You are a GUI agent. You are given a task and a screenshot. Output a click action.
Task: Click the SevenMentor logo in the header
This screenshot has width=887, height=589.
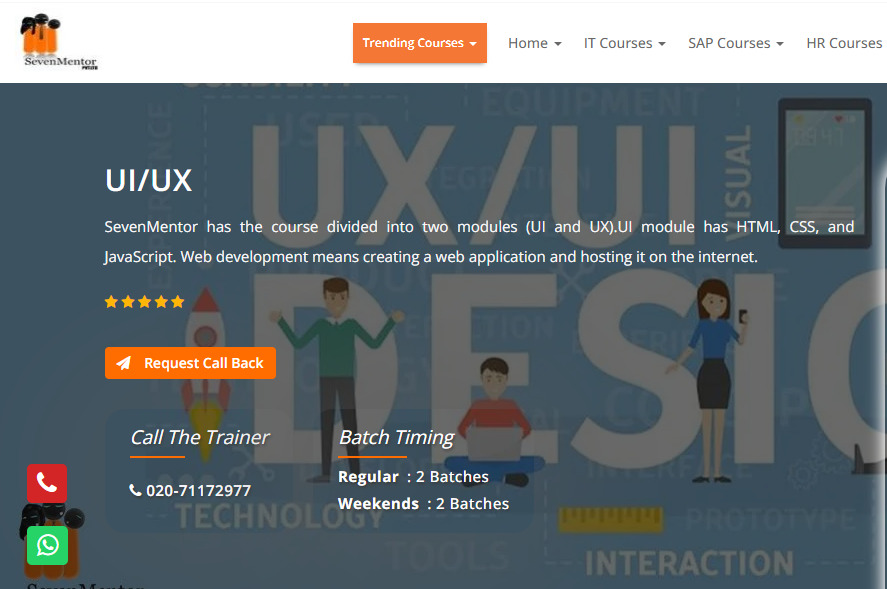[58, 42]
